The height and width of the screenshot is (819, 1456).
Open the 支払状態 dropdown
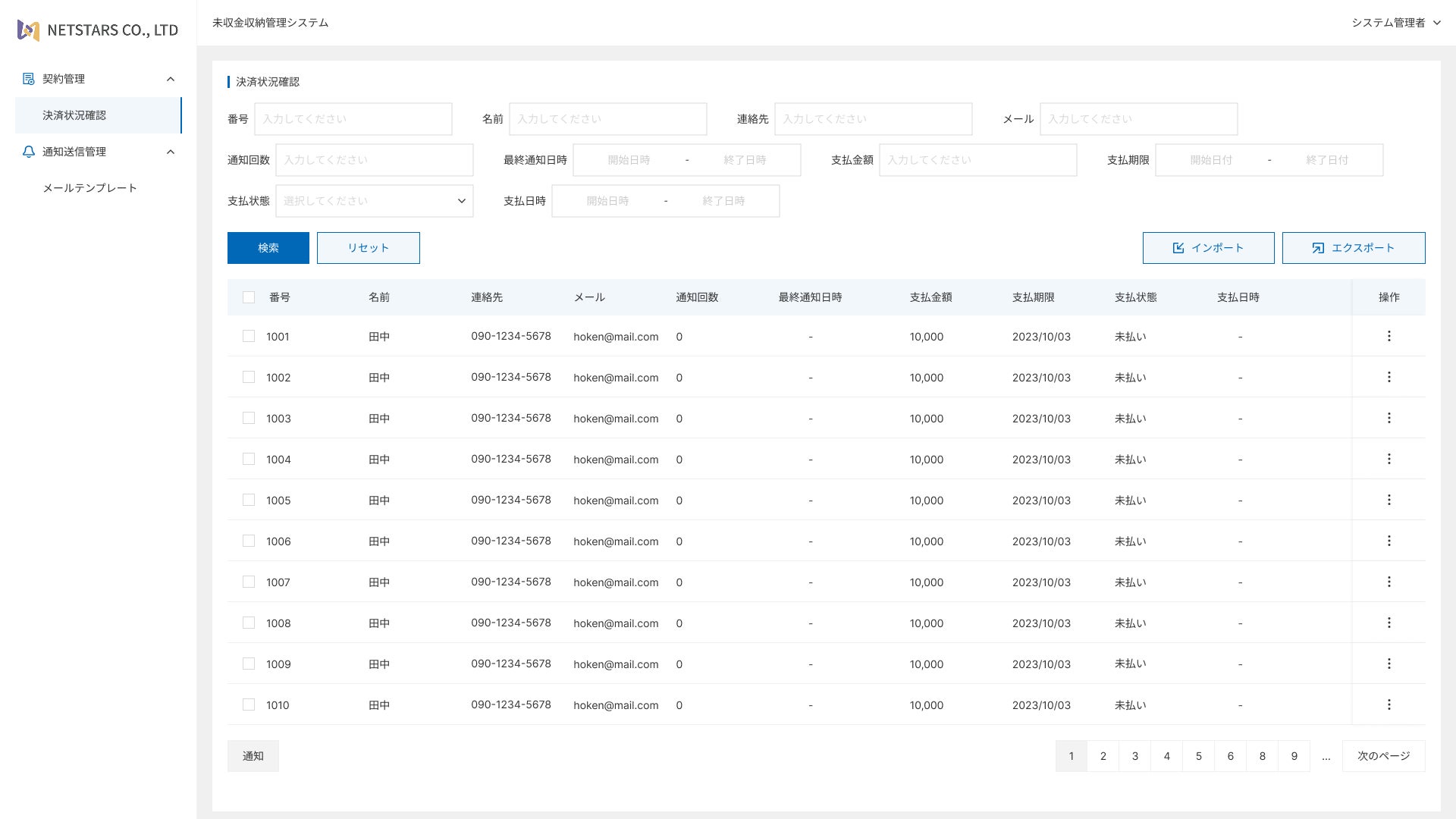coord(374,201)
